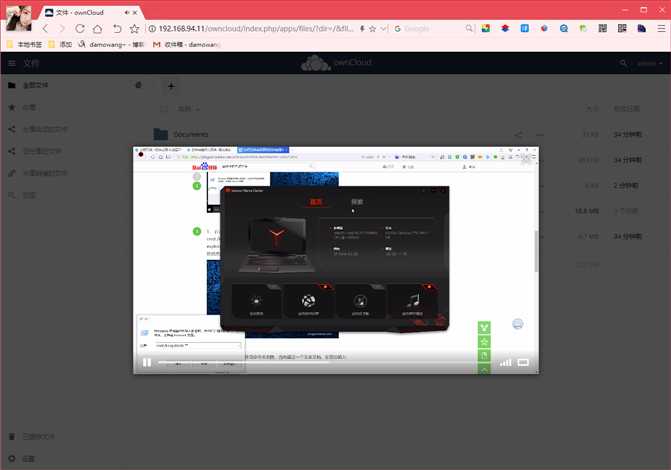Image resolution: width=671 pixels, height=470 pixels.
Task: Open pencil icon sidebar entry
Action: [38, 173]
